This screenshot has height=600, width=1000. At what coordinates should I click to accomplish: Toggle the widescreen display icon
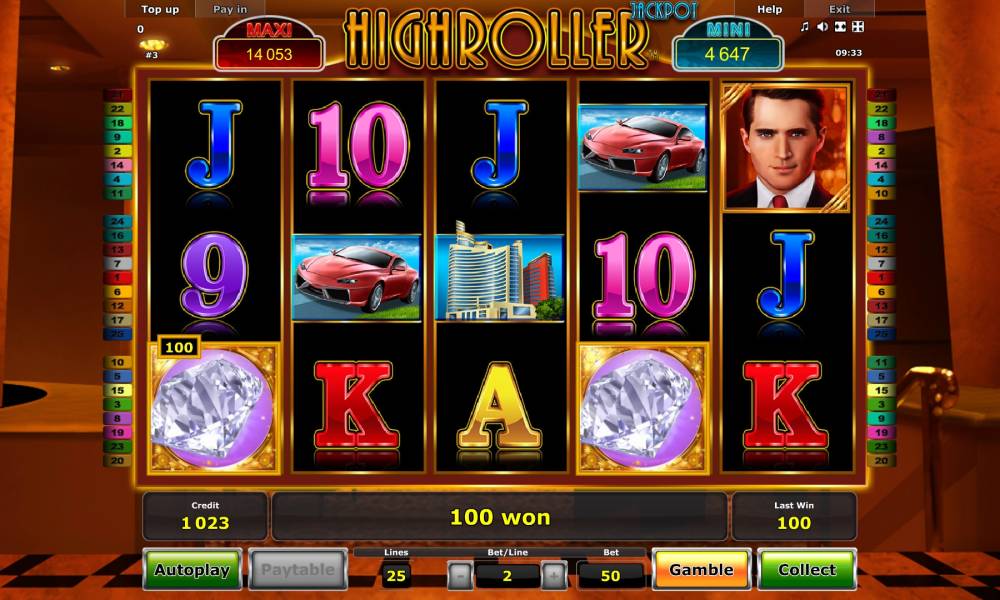point(841,26)
